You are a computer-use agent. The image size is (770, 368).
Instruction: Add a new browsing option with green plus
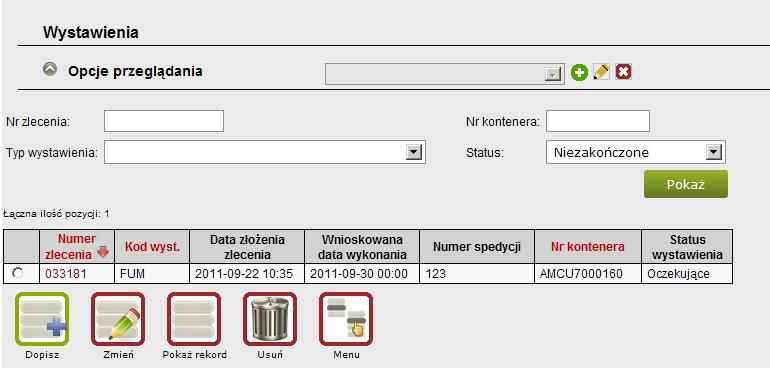coord(579,73)
